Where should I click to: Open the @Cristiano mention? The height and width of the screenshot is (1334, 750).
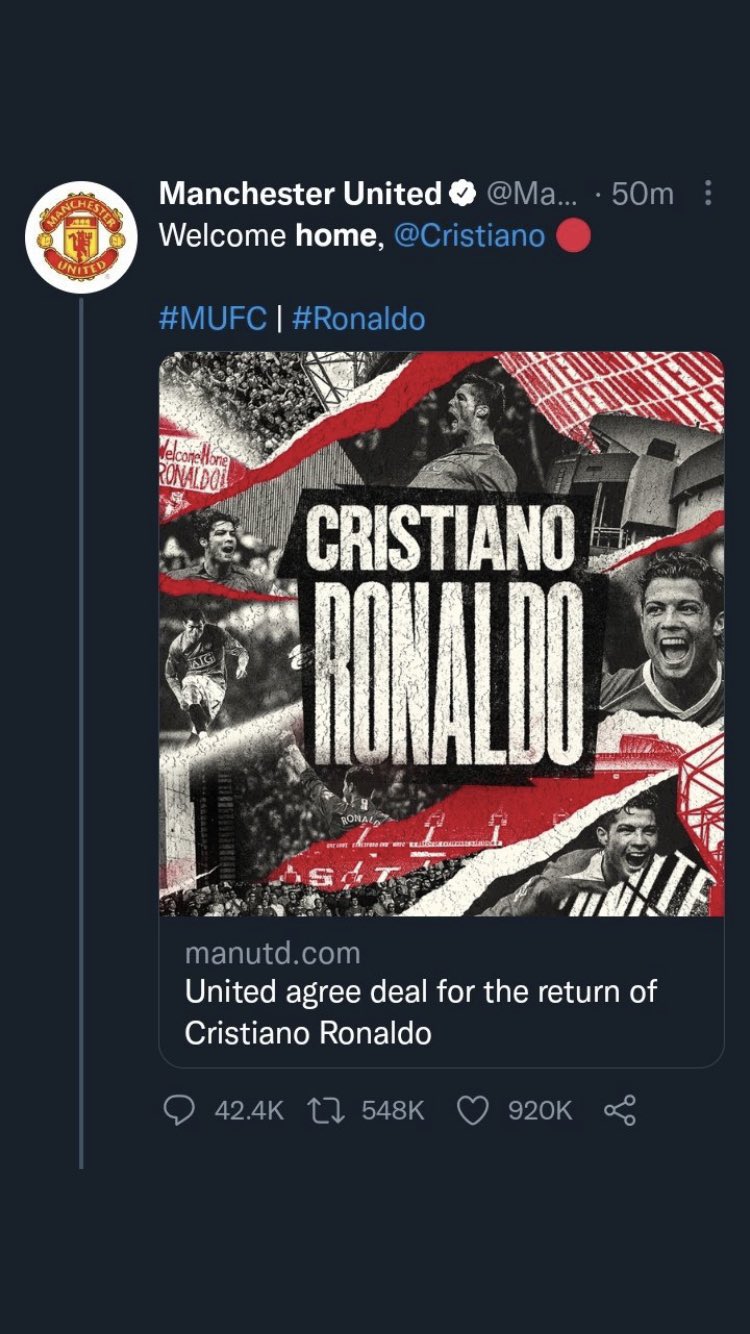click(x=469, y=236)
